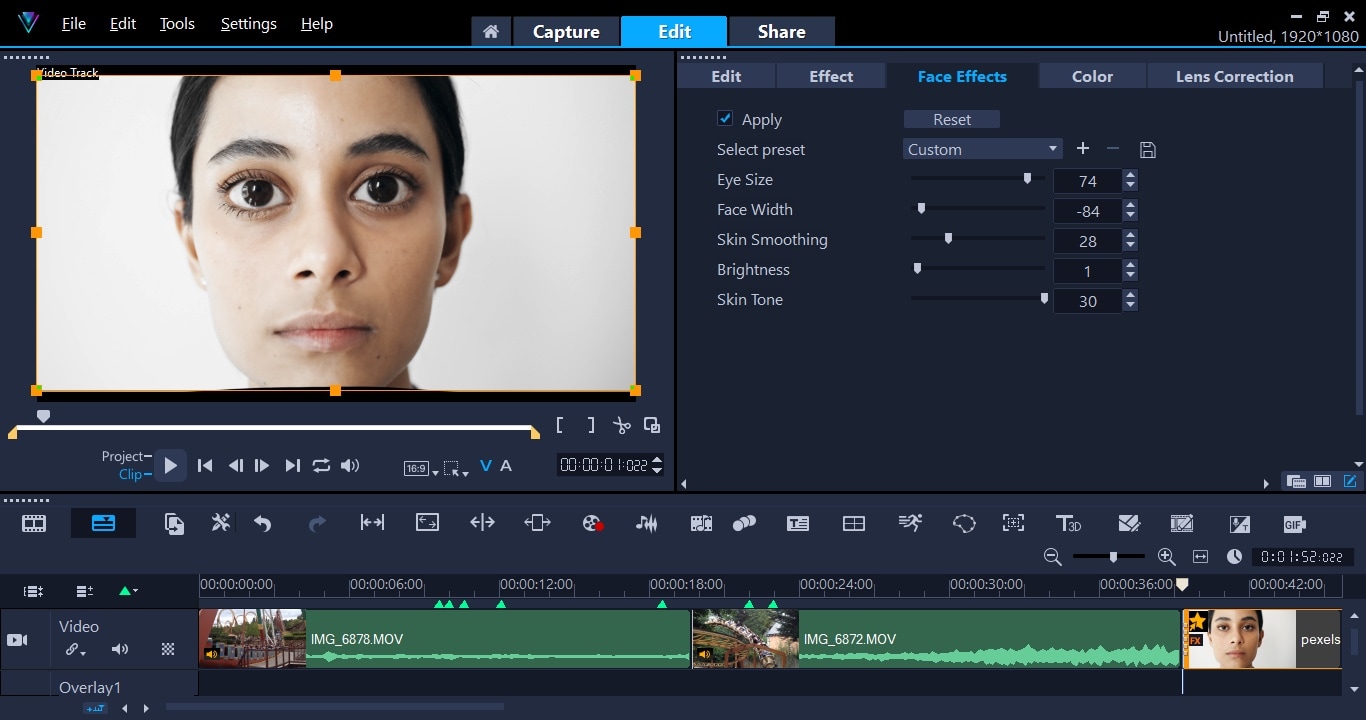Open the Subtitle Editor
Image resolution: width=1366 pixels, height=720 pixels.
798,523
